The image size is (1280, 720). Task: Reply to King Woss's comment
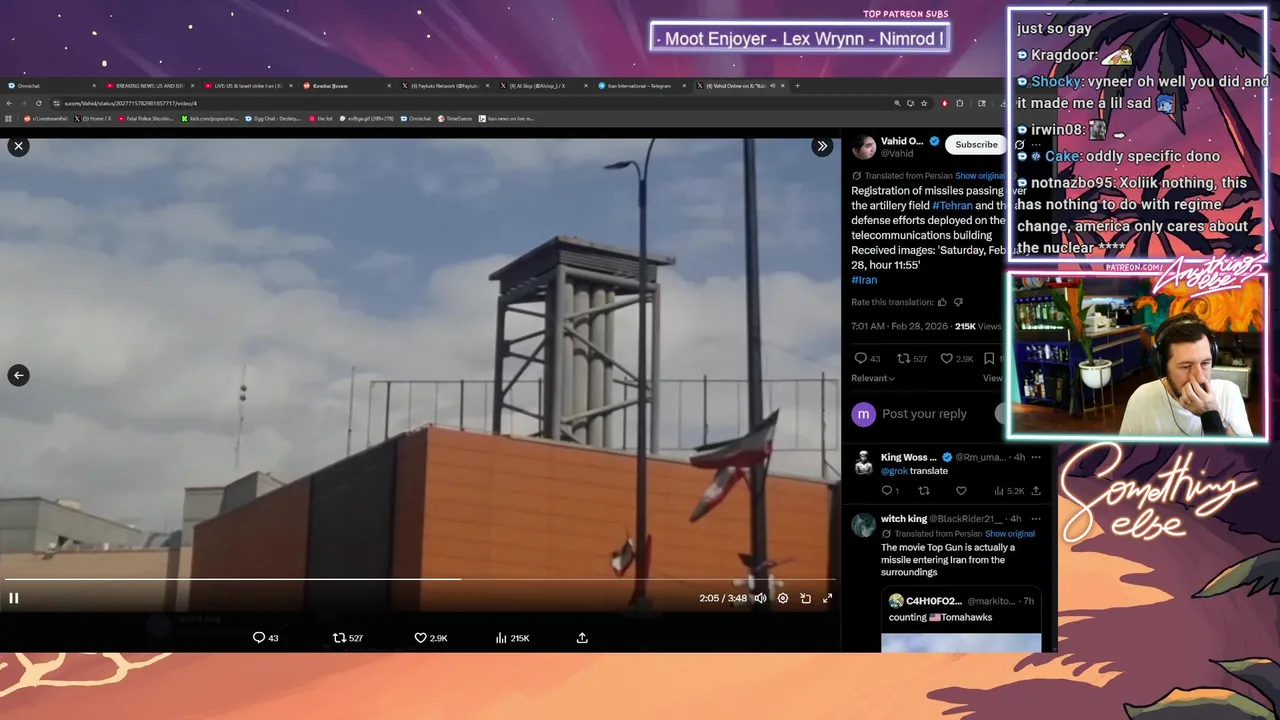click(x=886, y=491)
